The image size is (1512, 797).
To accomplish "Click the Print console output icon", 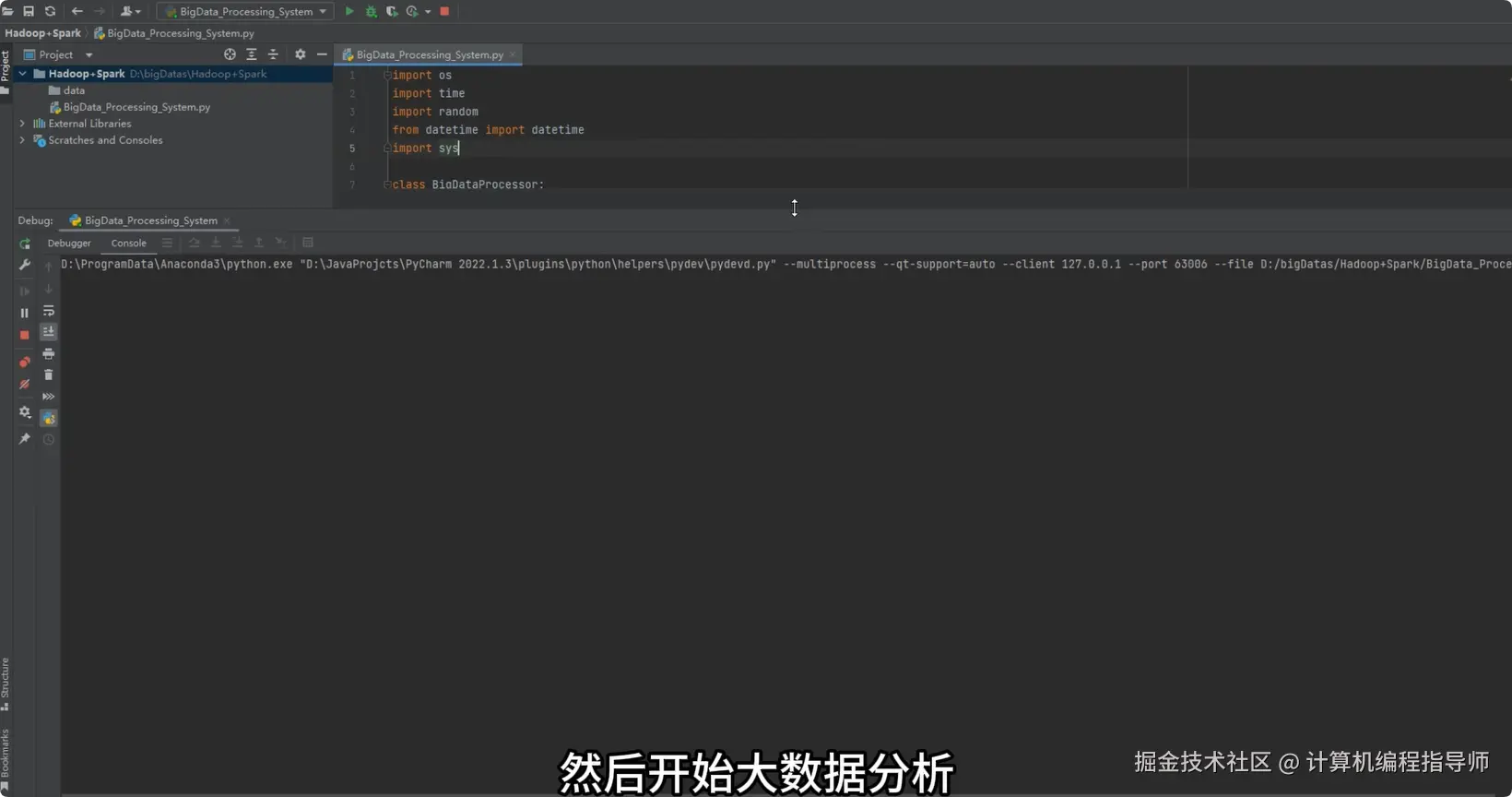I will (49, 354).
